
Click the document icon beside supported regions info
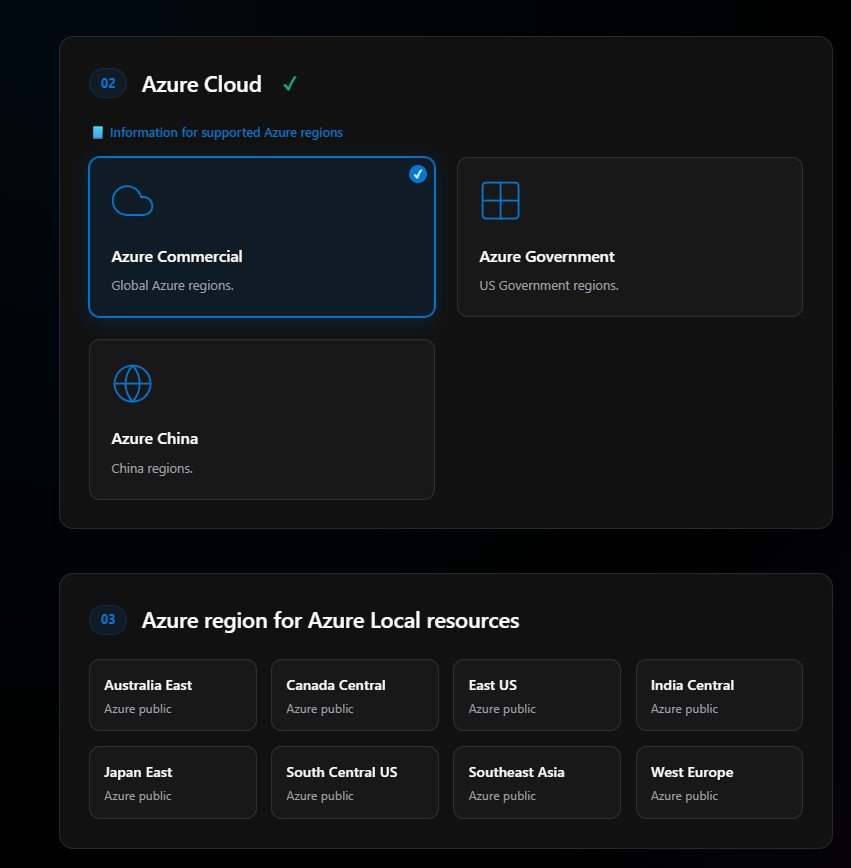click(x=98, y=133)
